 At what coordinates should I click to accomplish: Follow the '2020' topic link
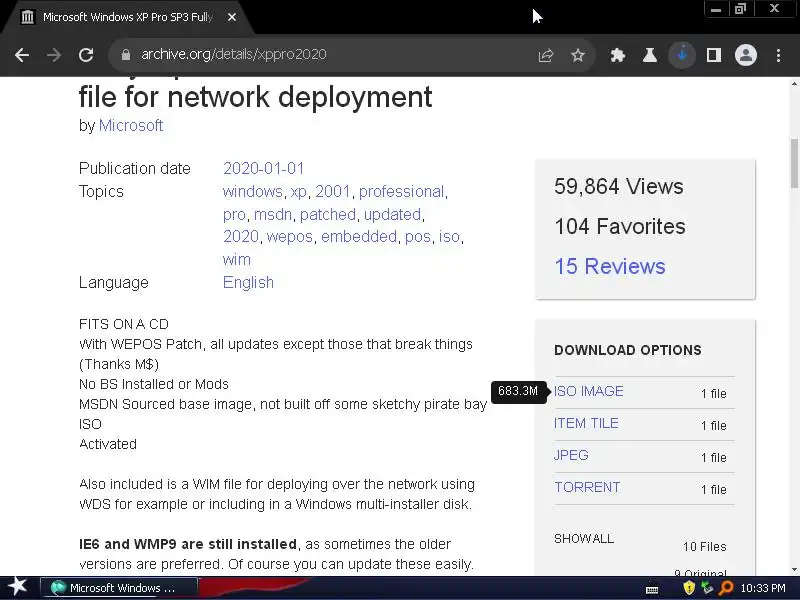click(241, 237)
